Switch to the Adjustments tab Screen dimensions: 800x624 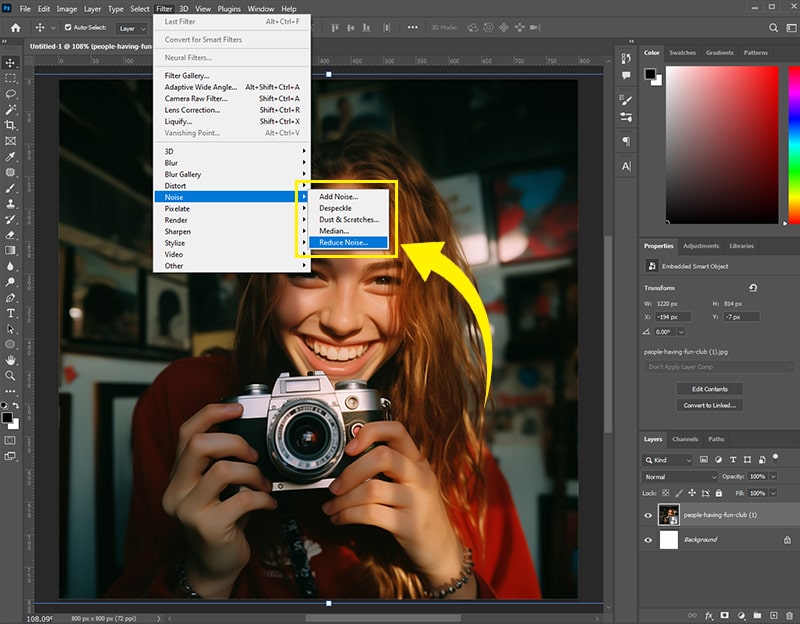(701, 246)
